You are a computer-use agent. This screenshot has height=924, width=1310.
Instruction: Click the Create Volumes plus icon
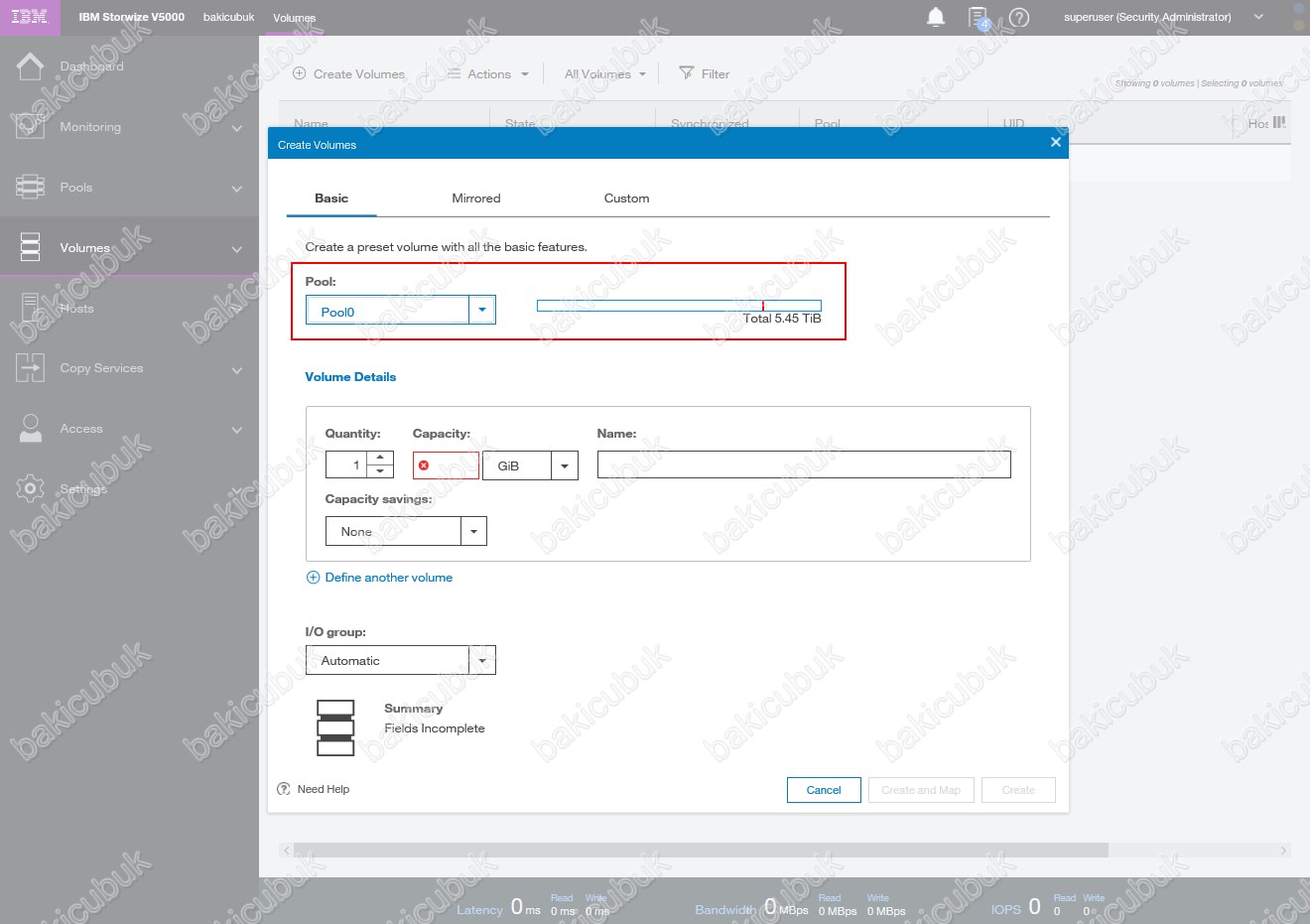click(x=300, y=73)
